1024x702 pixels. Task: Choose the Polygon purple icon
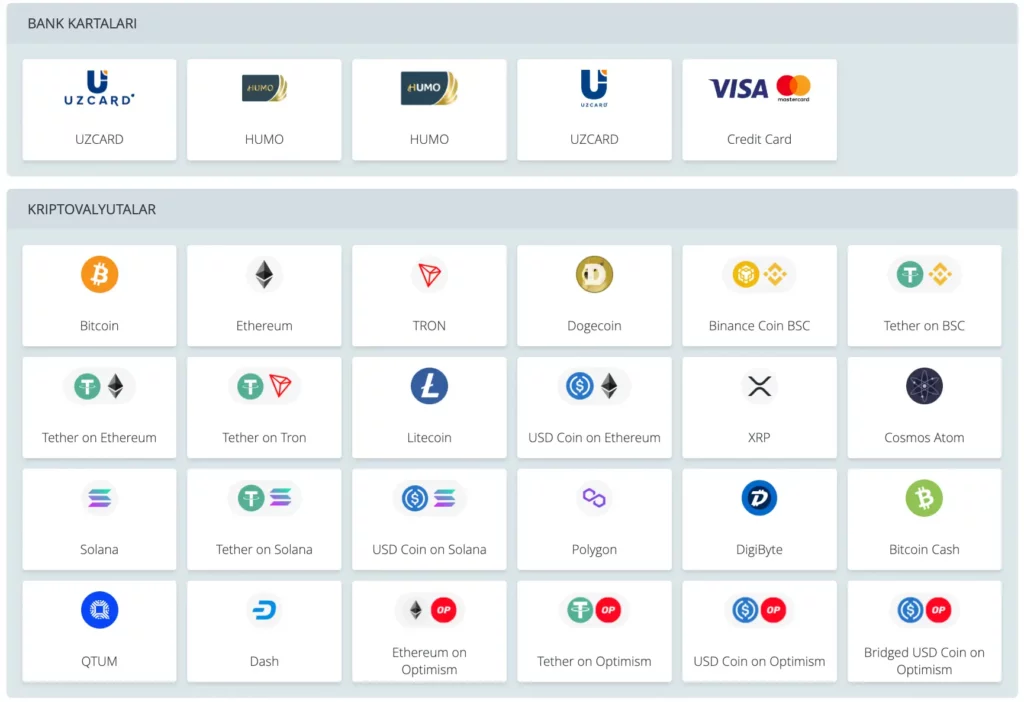pyautogui.click(x=594, y=498)
